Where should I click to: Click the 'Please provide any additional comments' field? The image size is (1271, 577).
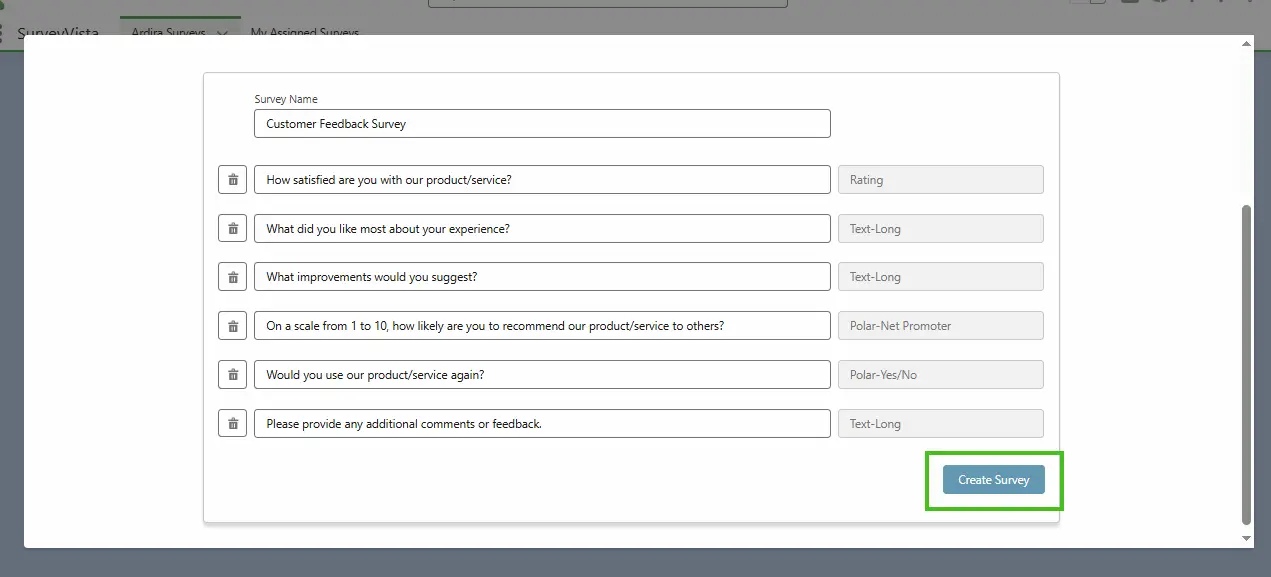point(542,424)
